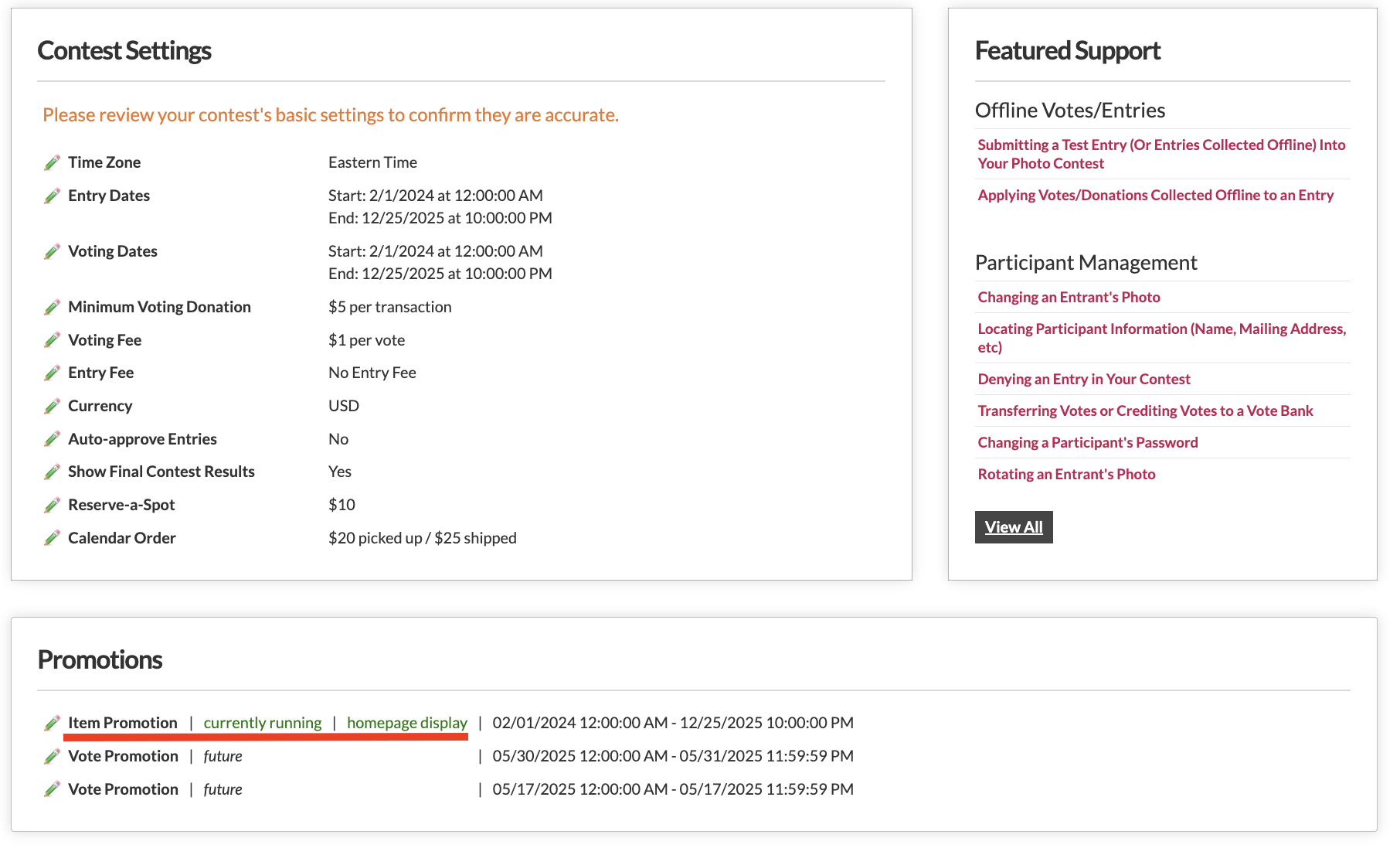This screenshot has height=855, width=1400.
Task: Edit Currency setting with pencil icon
Action: click(x=52, y=406)
